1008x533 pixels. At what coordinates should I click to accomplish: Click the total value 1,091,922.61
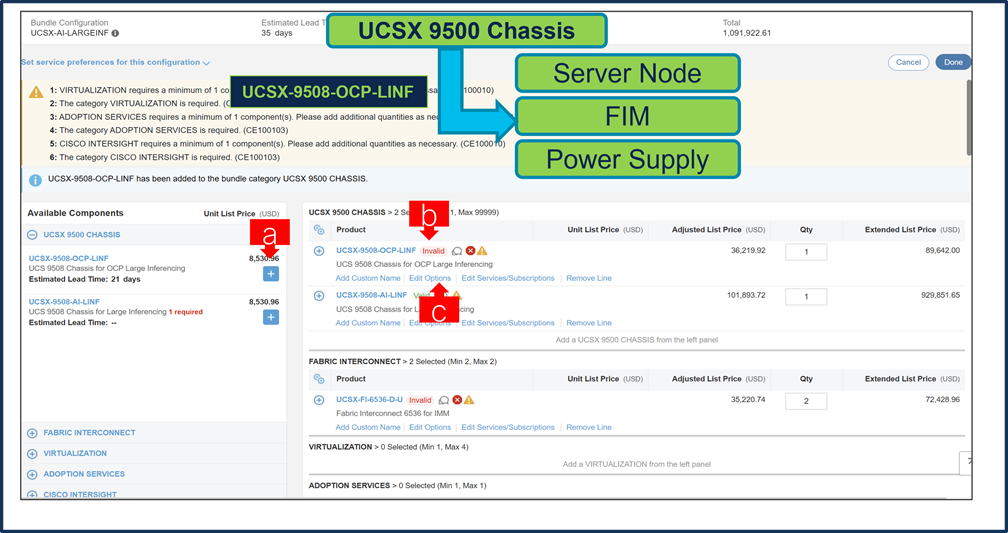(746, 33)
